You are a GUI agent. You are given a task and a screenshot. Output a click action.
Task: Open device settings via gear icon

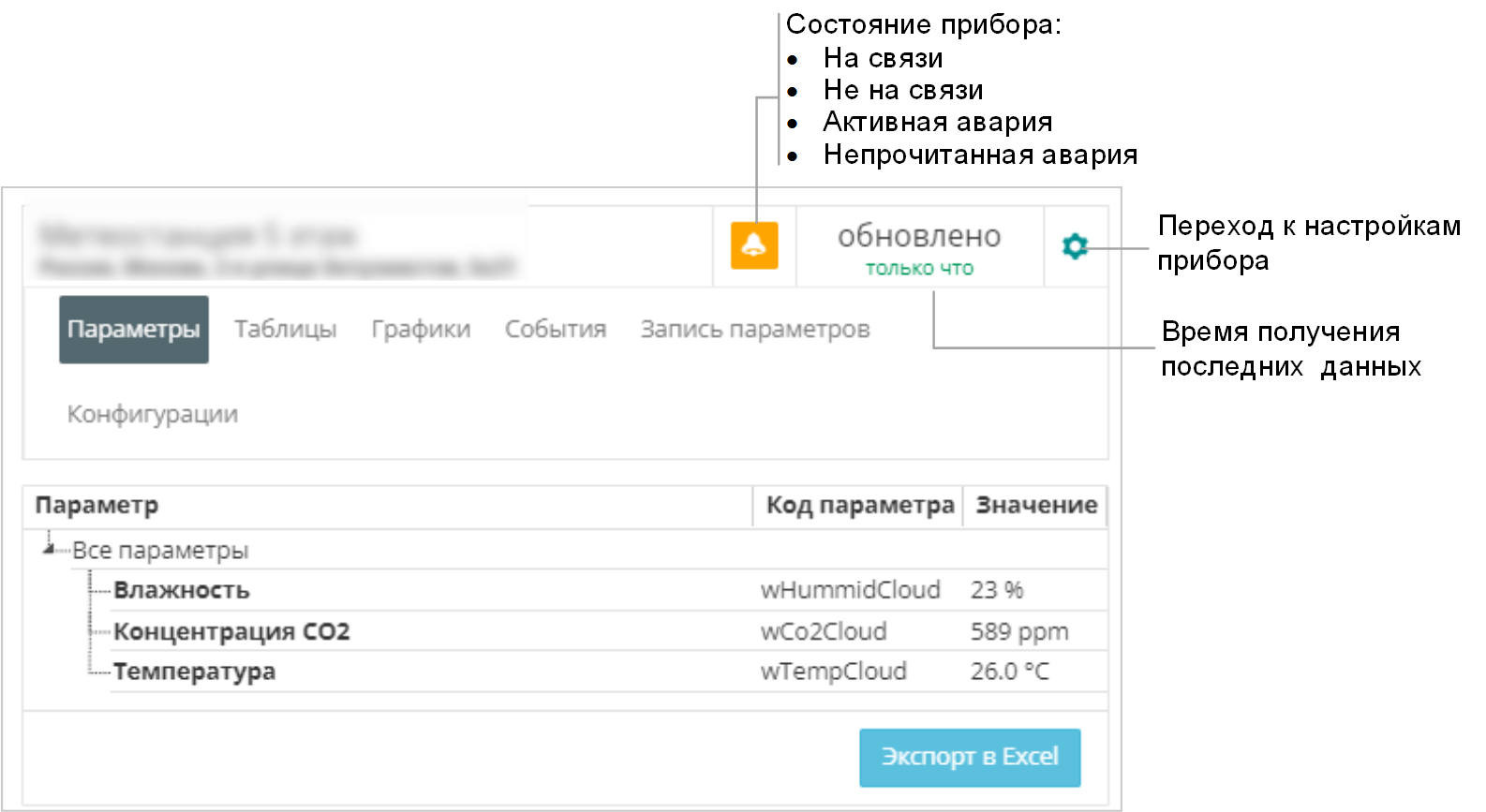click(x=1075, y=246)
